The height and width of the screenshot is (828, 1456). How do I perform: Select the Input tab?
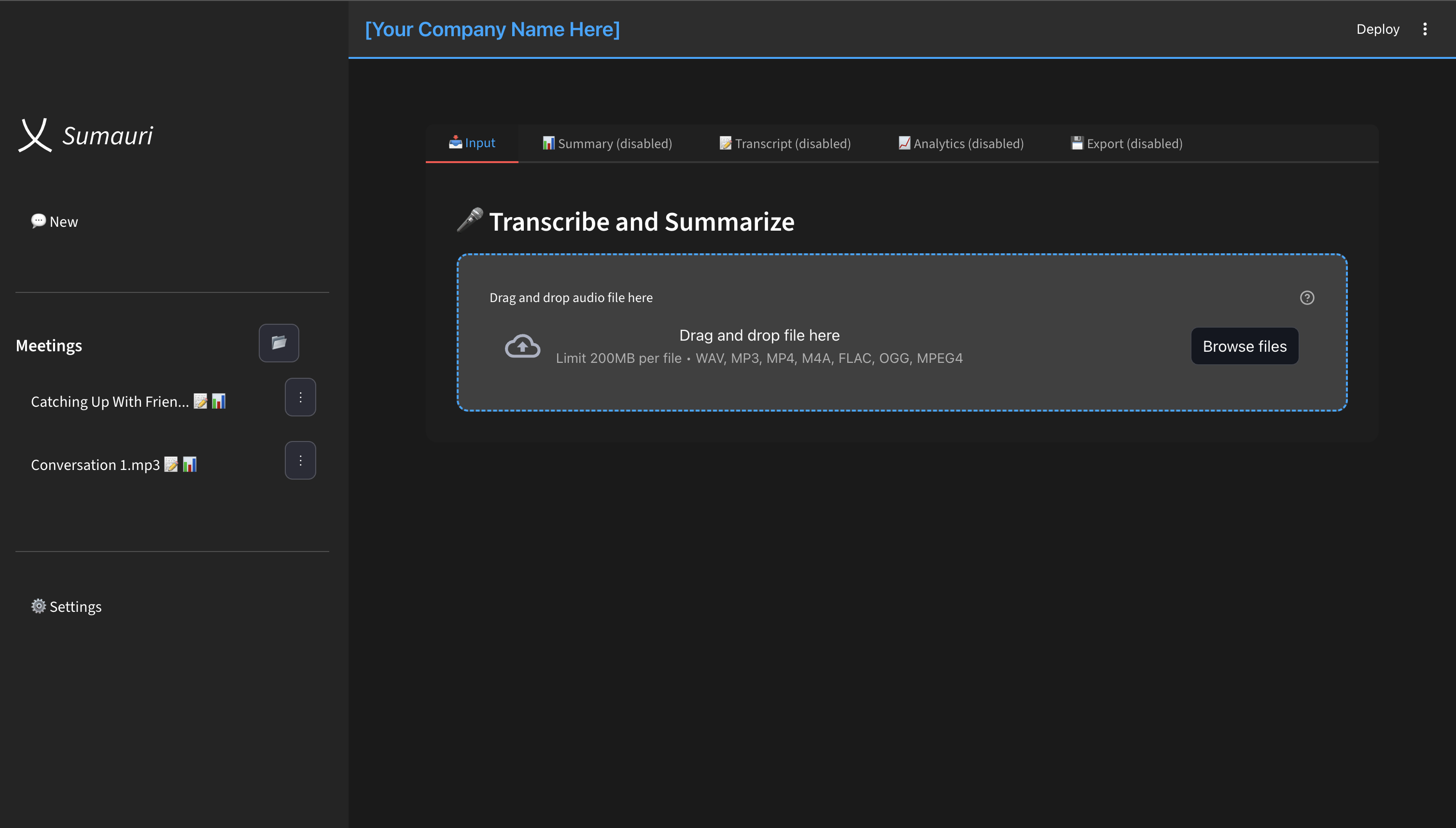pos(472,143)
